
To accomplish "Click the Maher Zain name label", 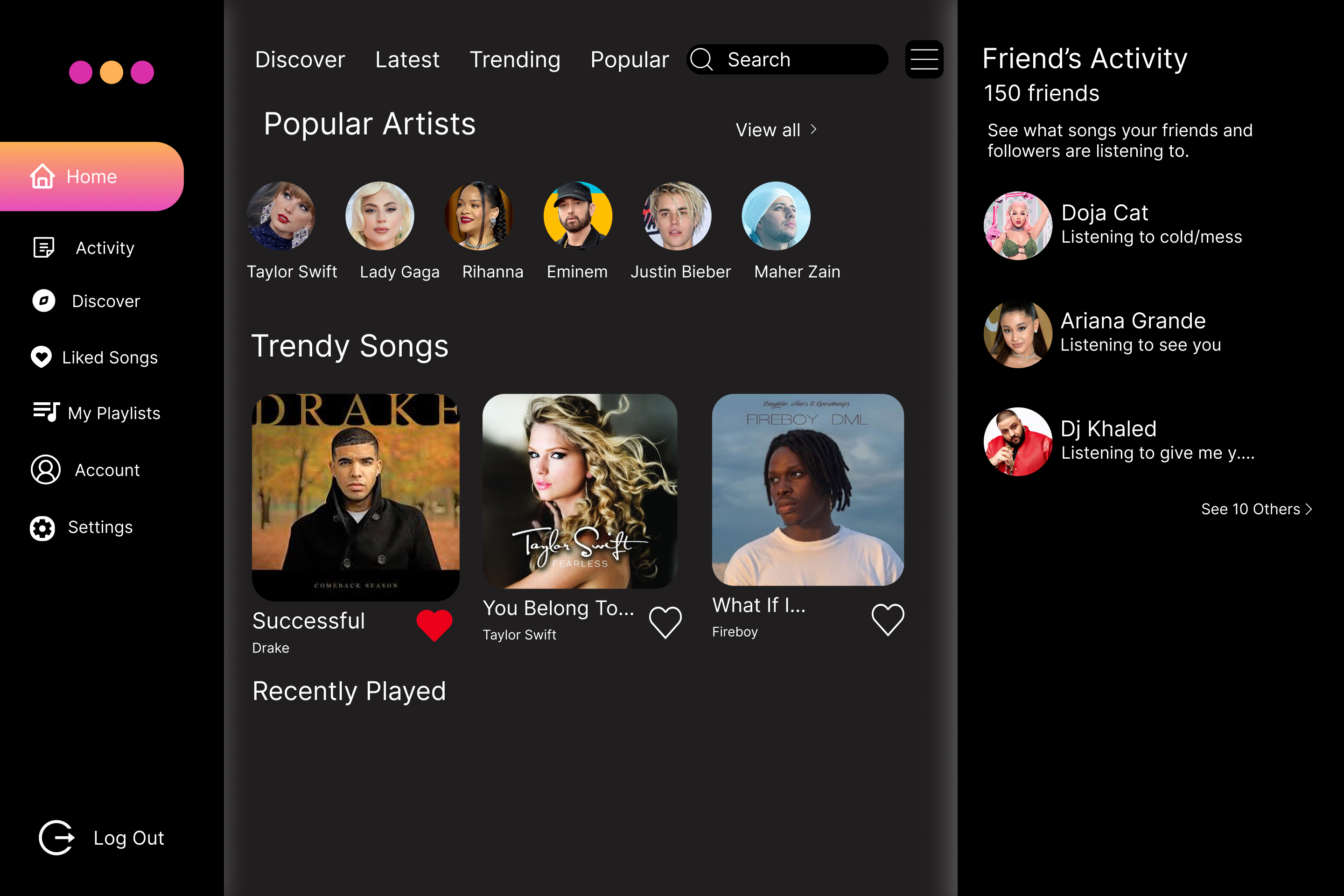I will [x=797, y=272].
